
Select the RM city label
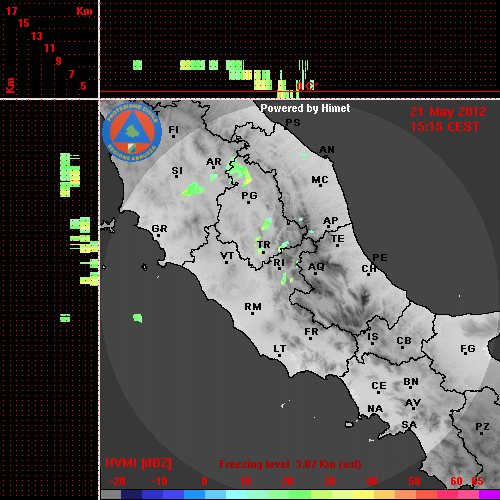tap(253, 307)
